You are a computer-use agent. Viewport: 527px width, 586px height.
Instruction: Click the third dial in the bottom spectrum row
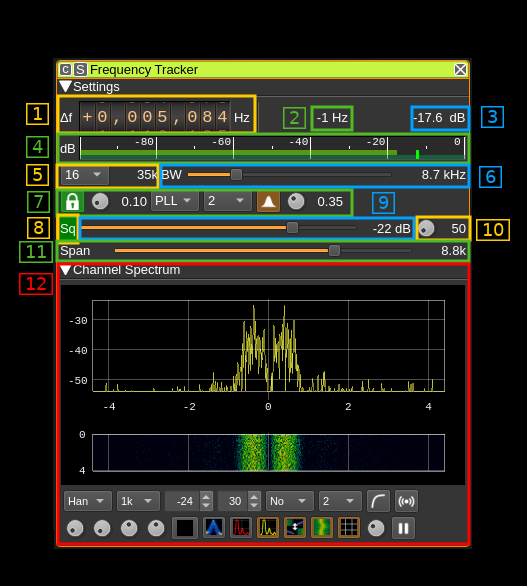coord(129,528)
